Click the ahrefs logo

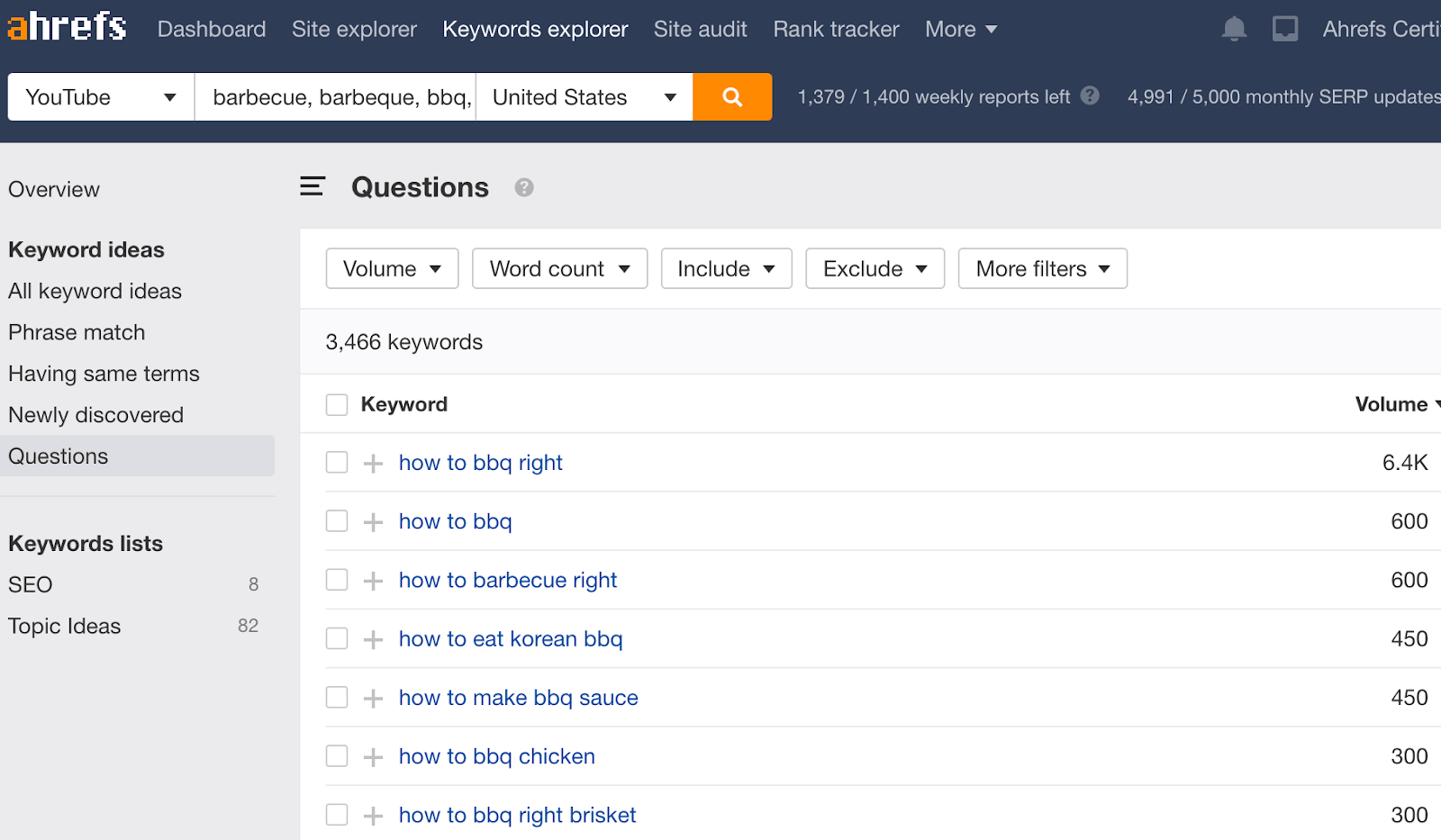tap(66, 26)
